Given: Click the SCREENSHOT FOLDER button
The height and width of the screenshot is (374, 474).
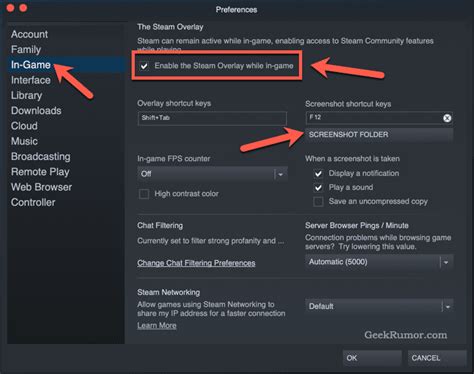Looking at the screenshot, I should click(379, 135).
